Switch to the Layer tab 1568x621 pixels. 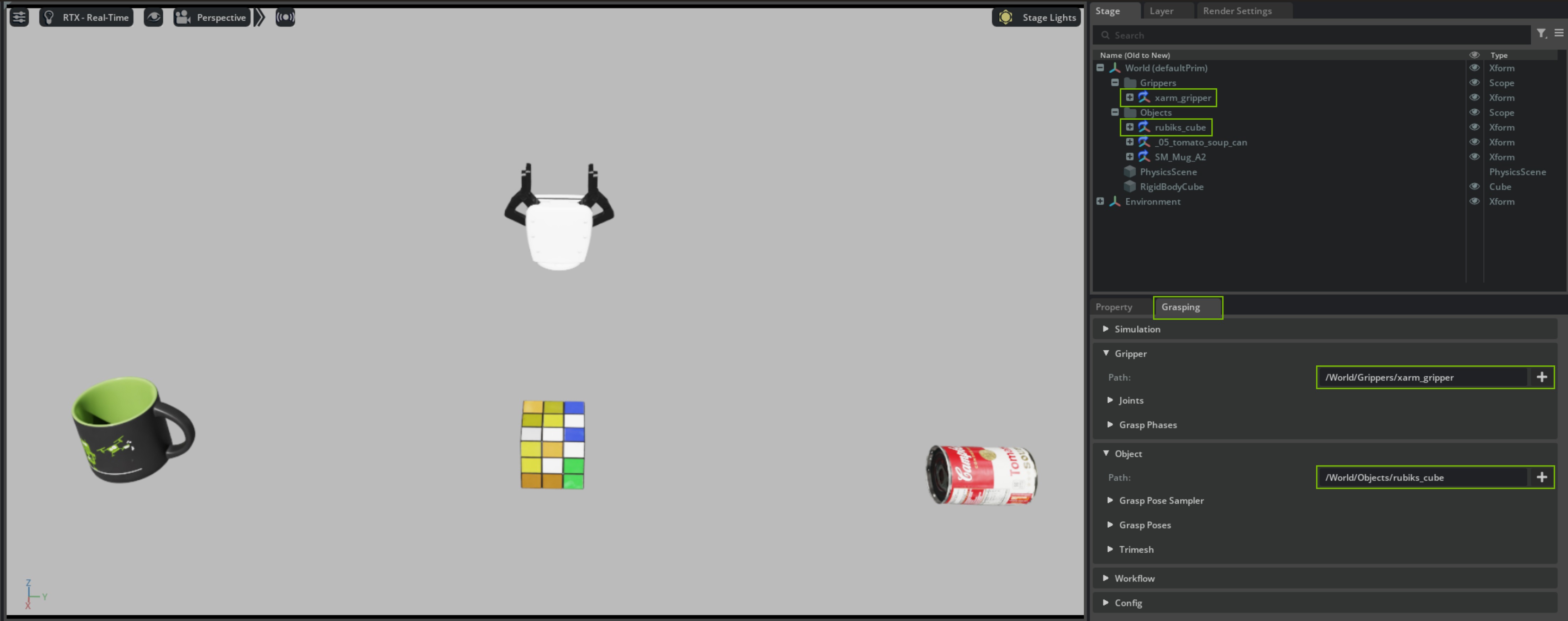click(x=1161, y=10)
